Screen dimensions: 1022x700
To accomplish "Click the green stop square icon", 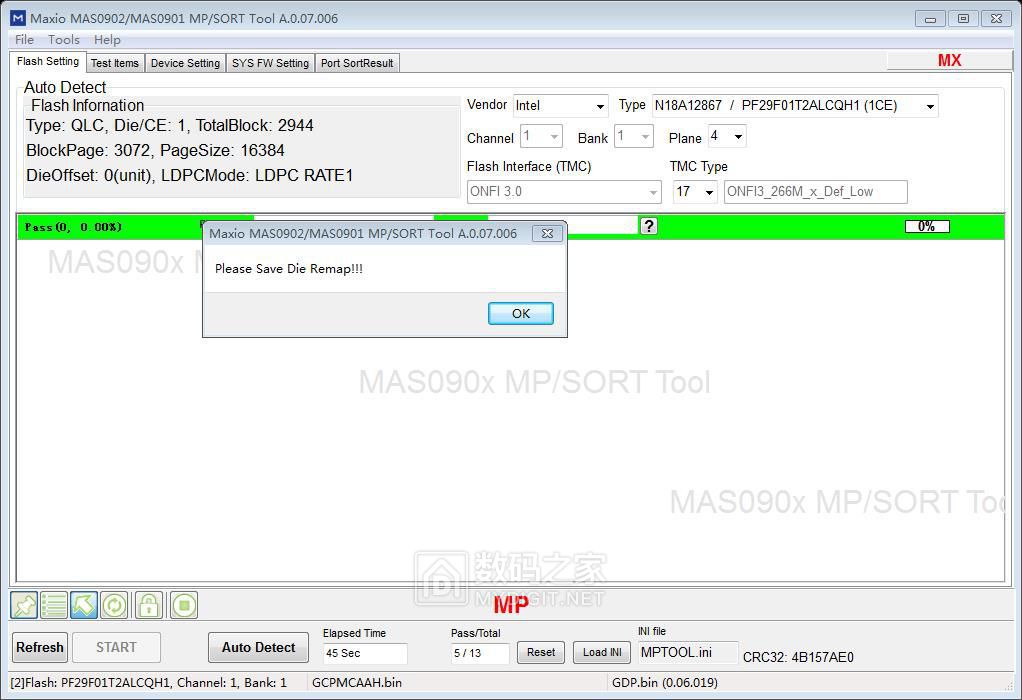I will (183, 605).
